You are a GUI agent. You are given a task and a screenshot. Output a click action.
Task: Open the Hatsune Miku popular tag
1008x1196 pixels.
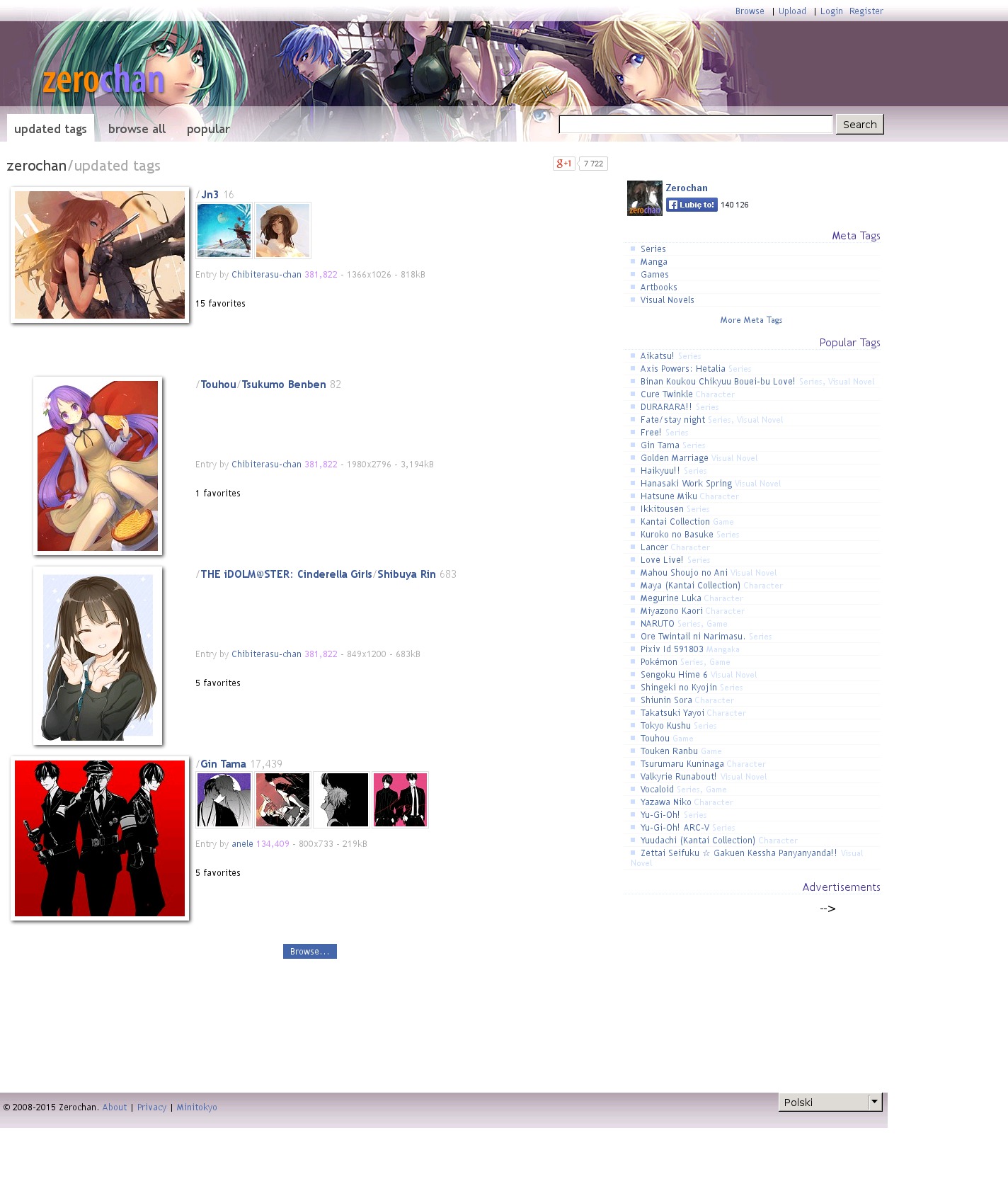point(668,496)
